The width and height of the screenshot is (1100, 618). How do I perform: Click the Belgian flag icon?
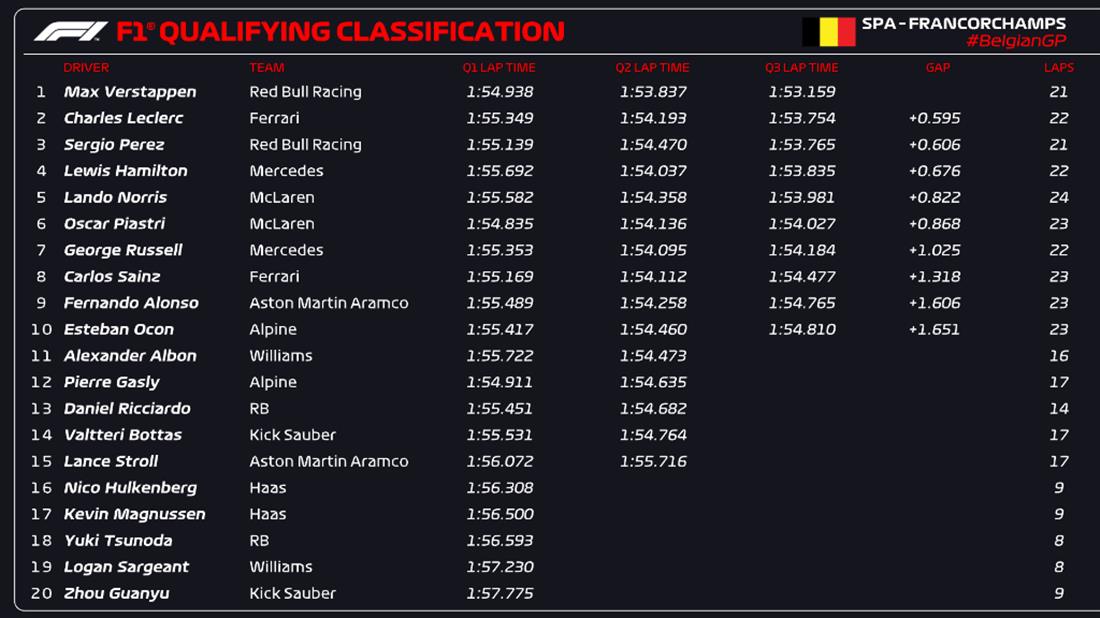pos(829,32)
